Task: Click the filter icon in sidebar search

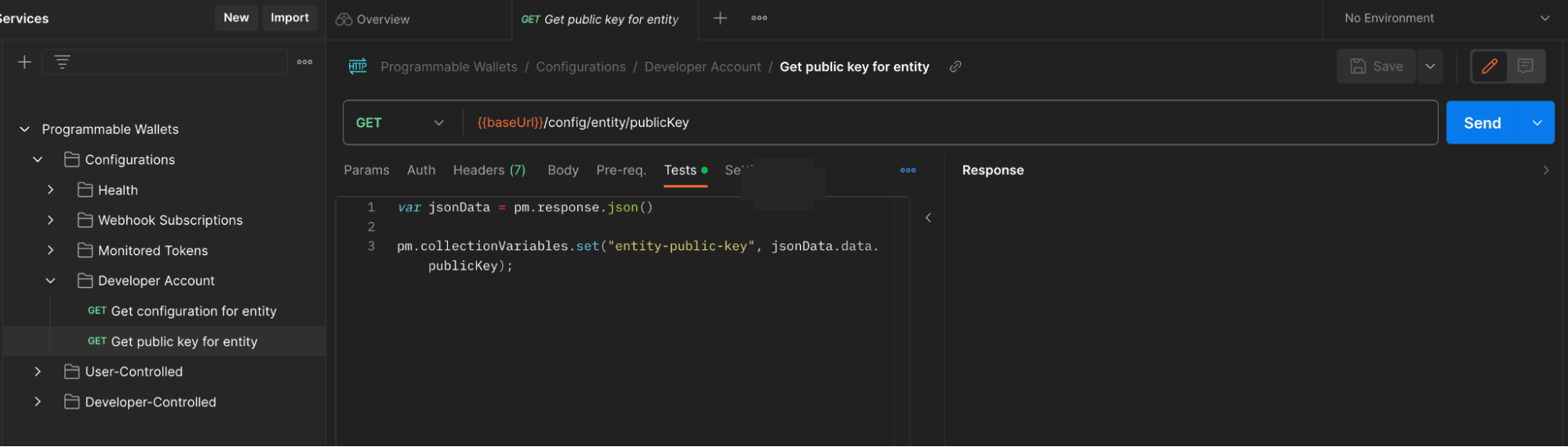Action: 63,62
